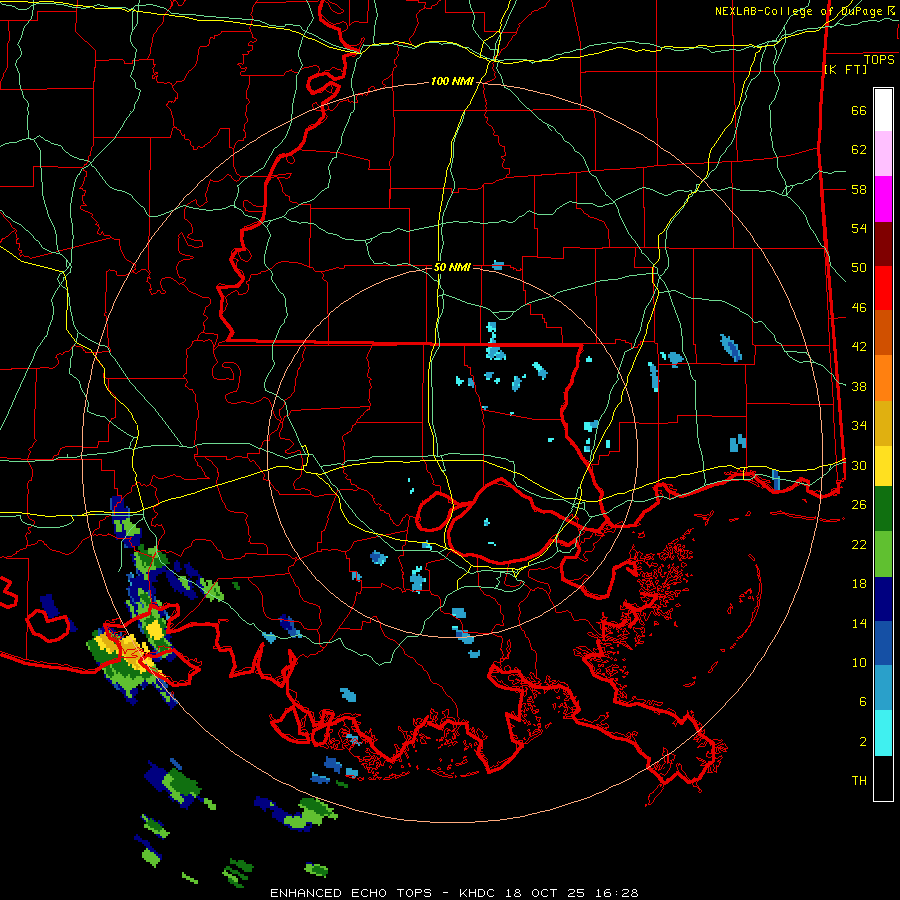900x900 pixels.
Task: Choose the cyan legend swatch
Action: (883, 733)
